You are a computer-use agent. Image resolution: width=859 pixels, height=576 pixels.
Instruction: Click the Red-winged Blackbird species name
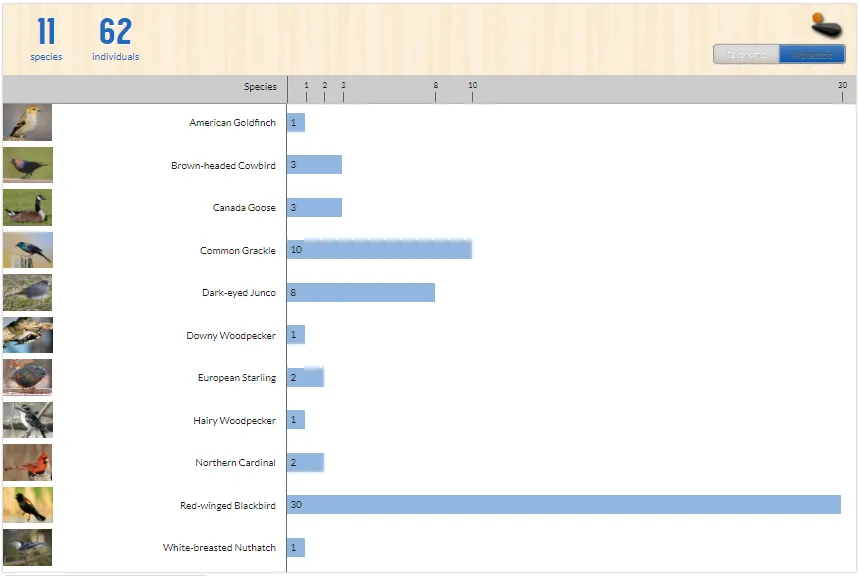click(x=227, y=505)
